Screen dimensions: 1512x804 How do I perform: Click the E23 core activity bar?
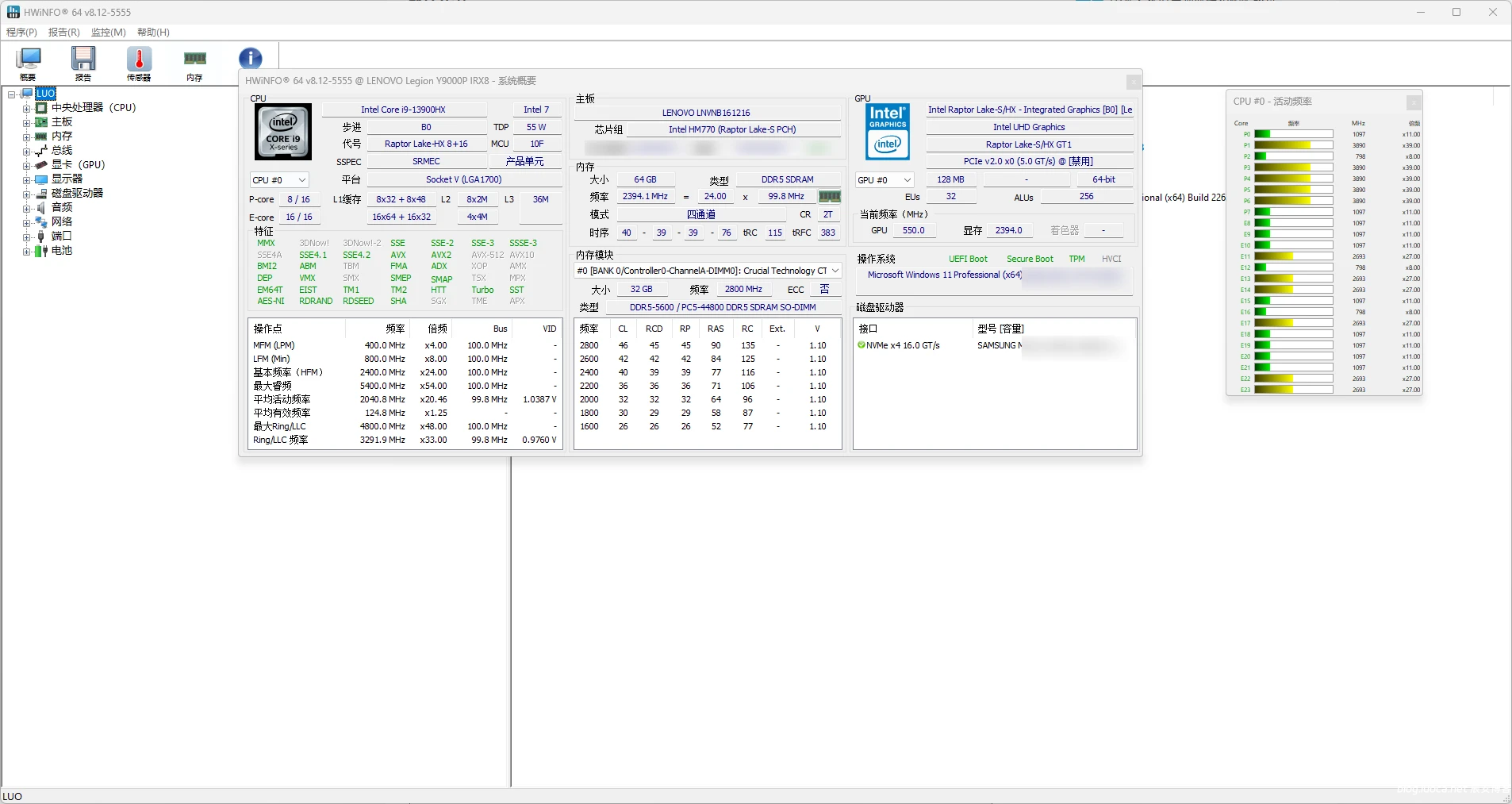[x=1293, y=390]
